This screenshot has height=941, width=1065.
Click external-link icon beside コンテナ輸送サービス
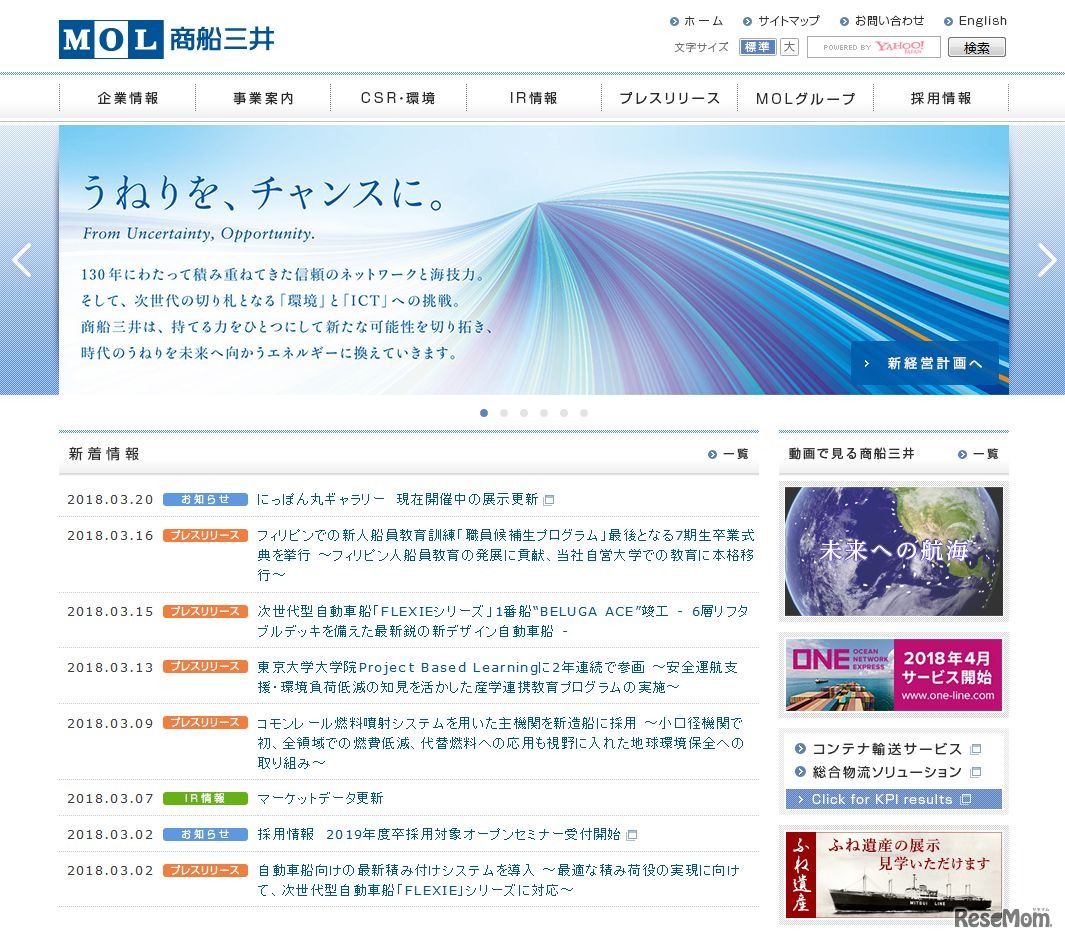(x=976, y=749)
